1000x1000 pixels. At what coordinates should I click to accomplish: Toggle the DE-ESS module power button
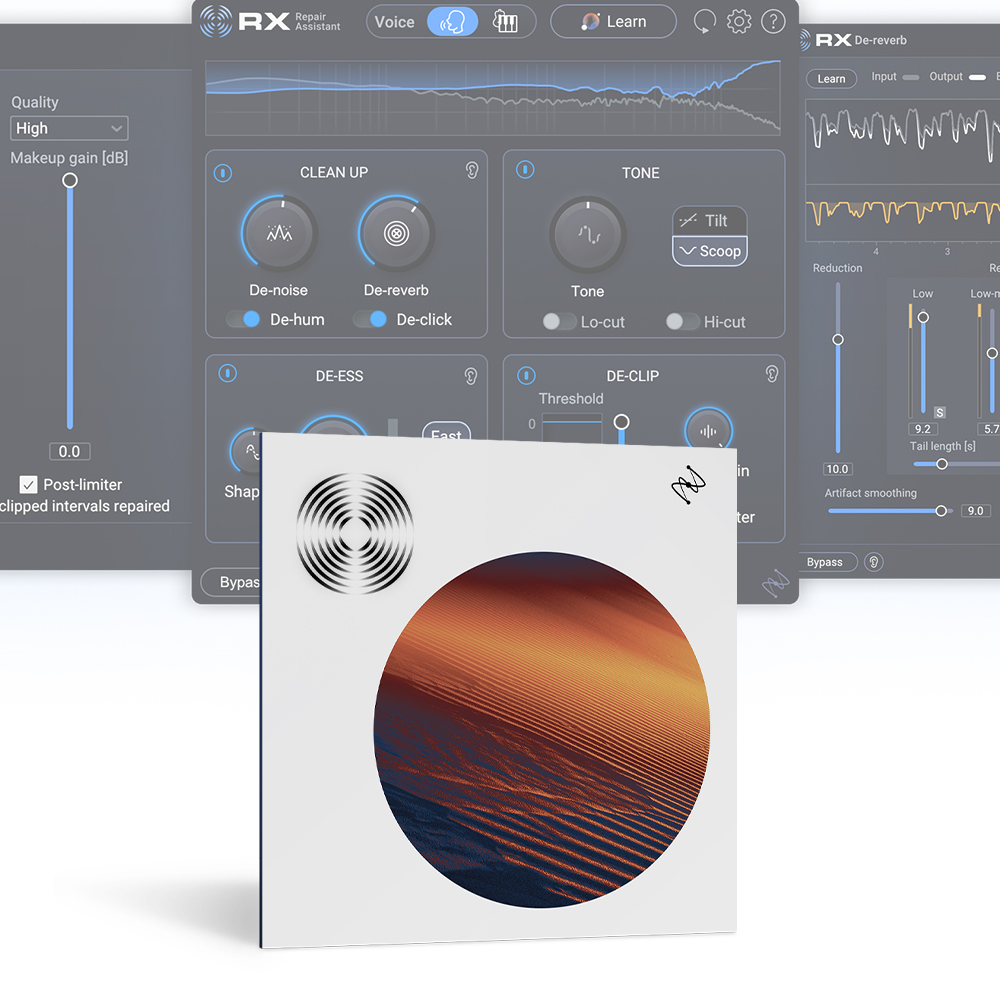tap(228, 373)
